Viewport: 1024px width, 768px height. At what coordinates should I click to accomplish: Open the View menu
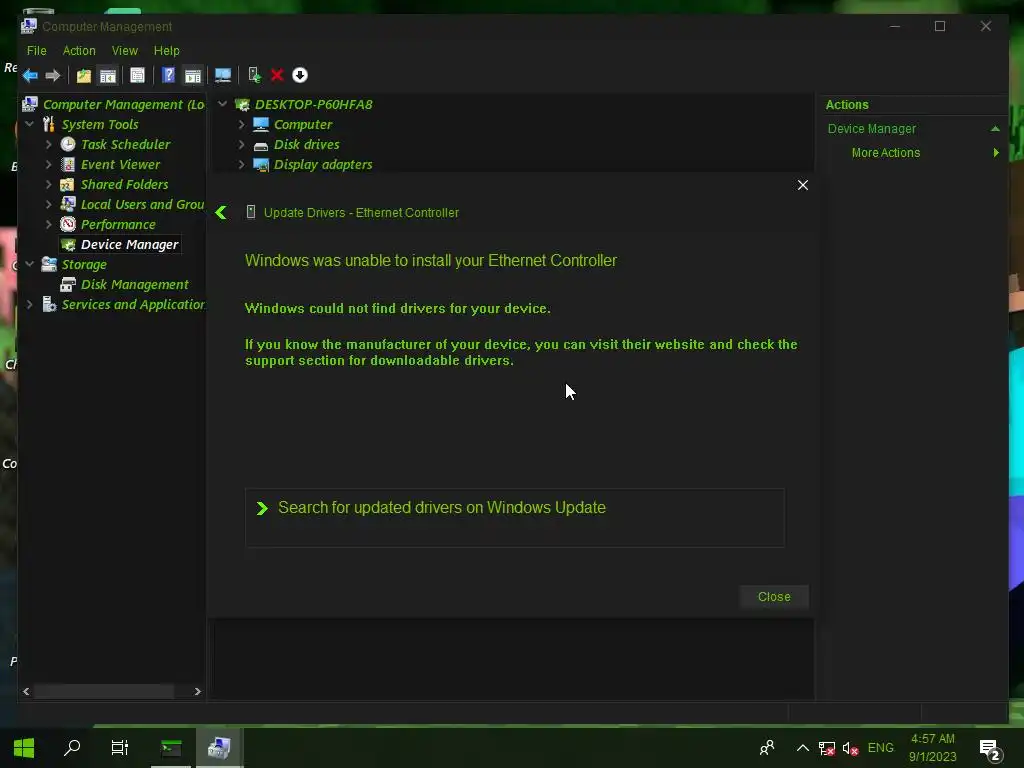125,50
